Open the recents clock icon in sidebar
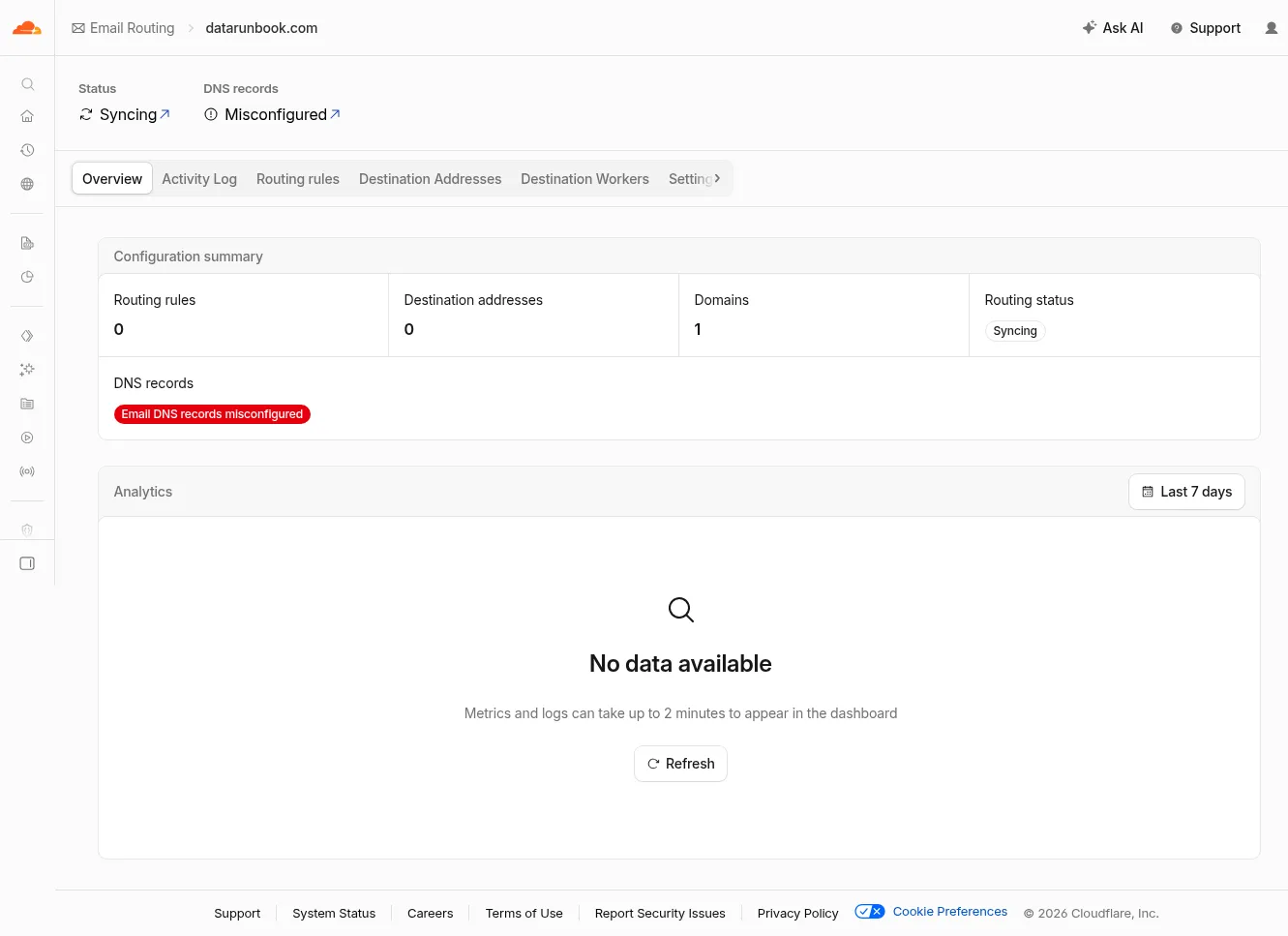Image resolution: width=1288 pixels, height=936 pixels. 27,150
